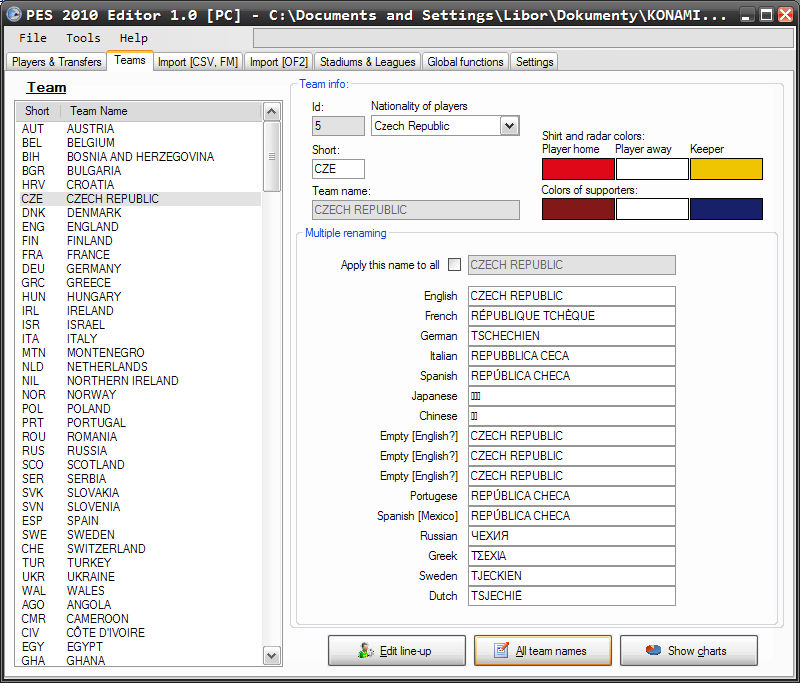The width and height of the screenshot is (800, 683).
Task: Open the Nationality of players dropdown
Action: pos(509,125)
